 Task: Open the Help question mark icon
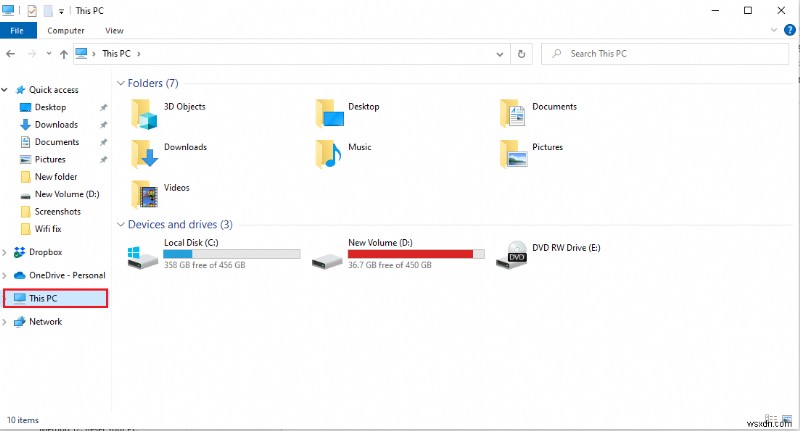(x=789, y=30)
